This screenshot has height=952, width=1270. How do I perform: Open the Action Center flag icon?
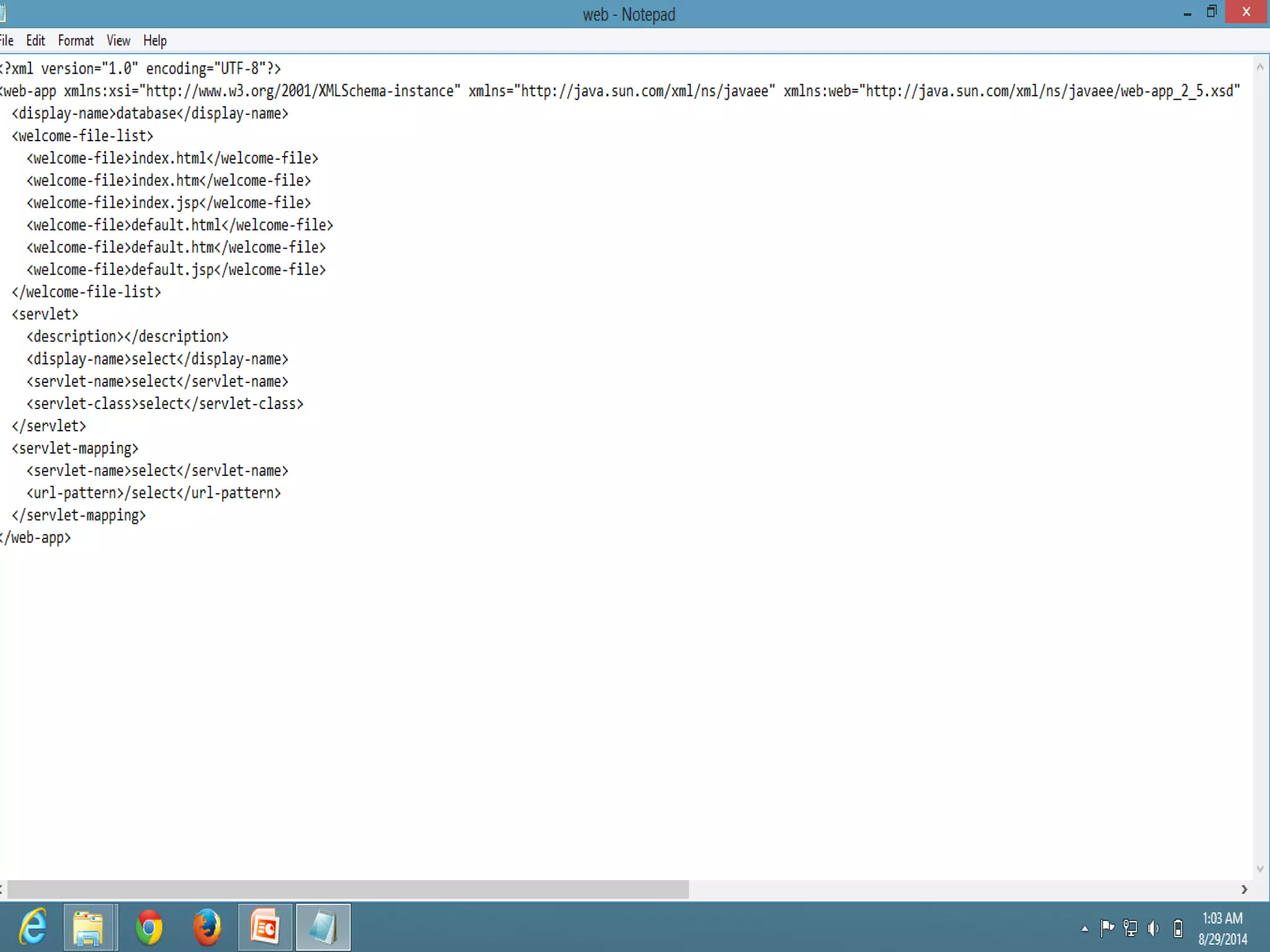(1107, 928)
